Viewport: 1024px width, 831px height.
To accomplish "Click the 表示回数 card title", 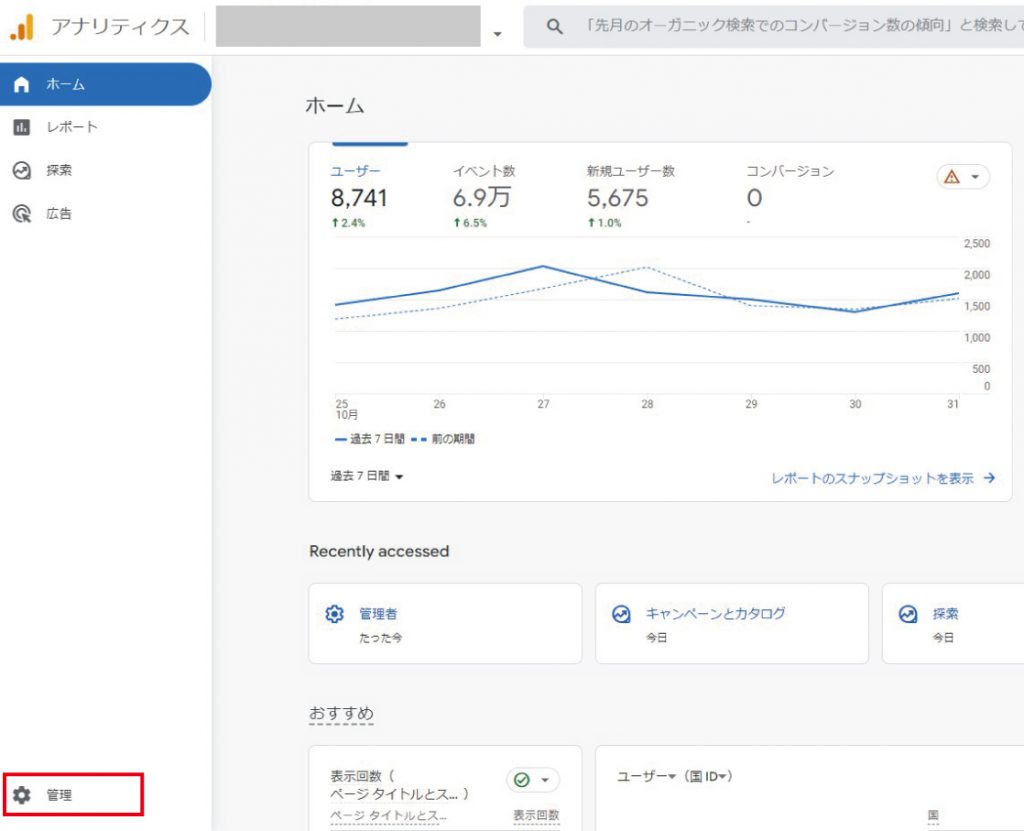I will click(x=400, y=785).
